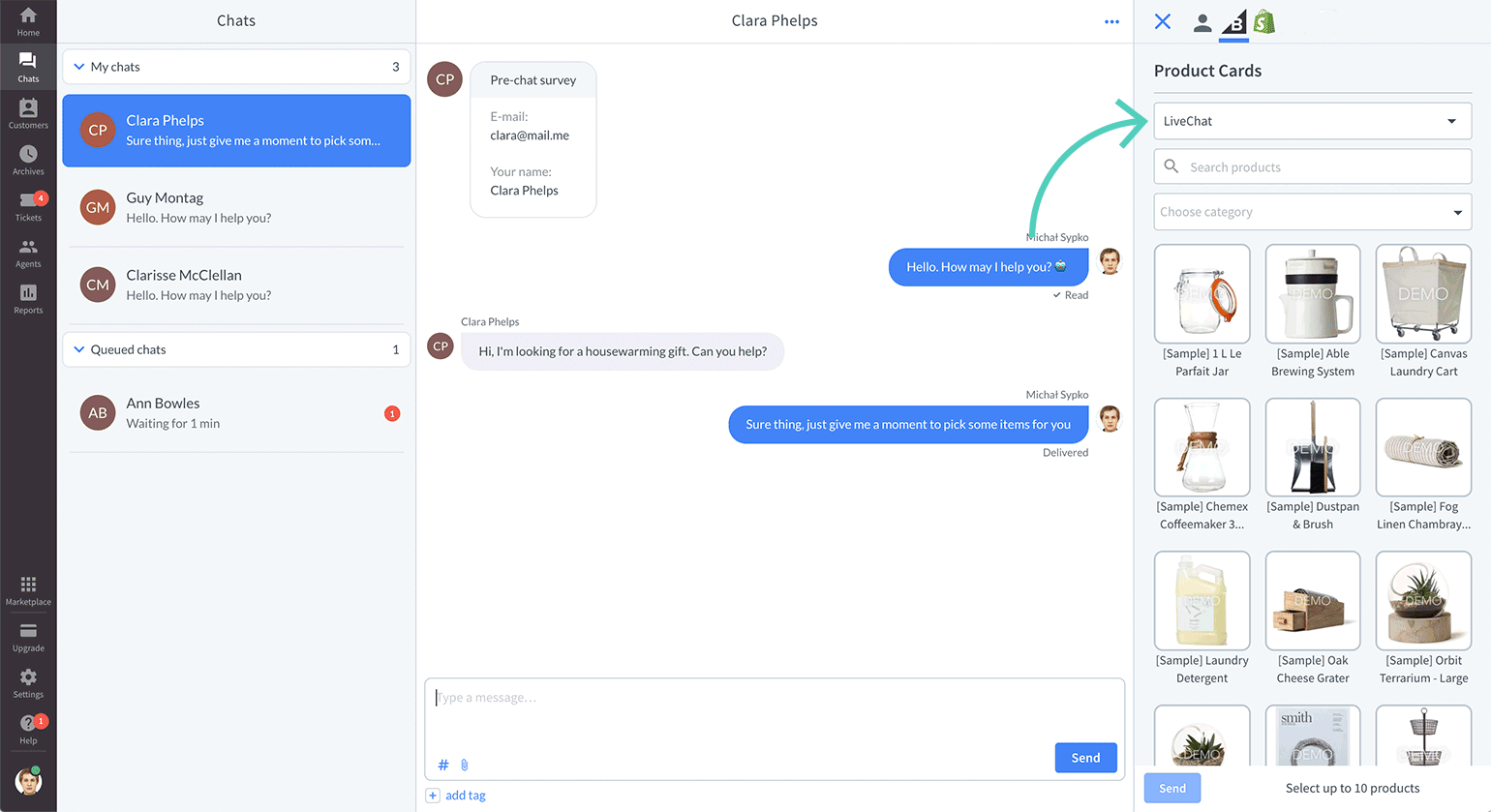The height and width of the screenshot is (812, 1491).
Task: Open the Choose category dropdown
Action: (1312, 212)
